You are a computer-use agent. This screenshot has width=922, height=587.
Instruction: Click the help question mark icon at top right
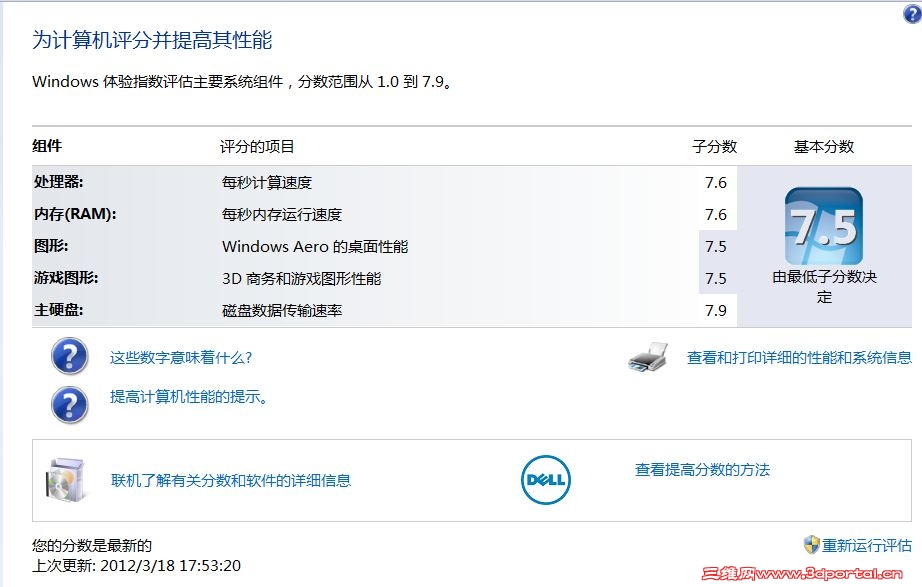[911, 13]
